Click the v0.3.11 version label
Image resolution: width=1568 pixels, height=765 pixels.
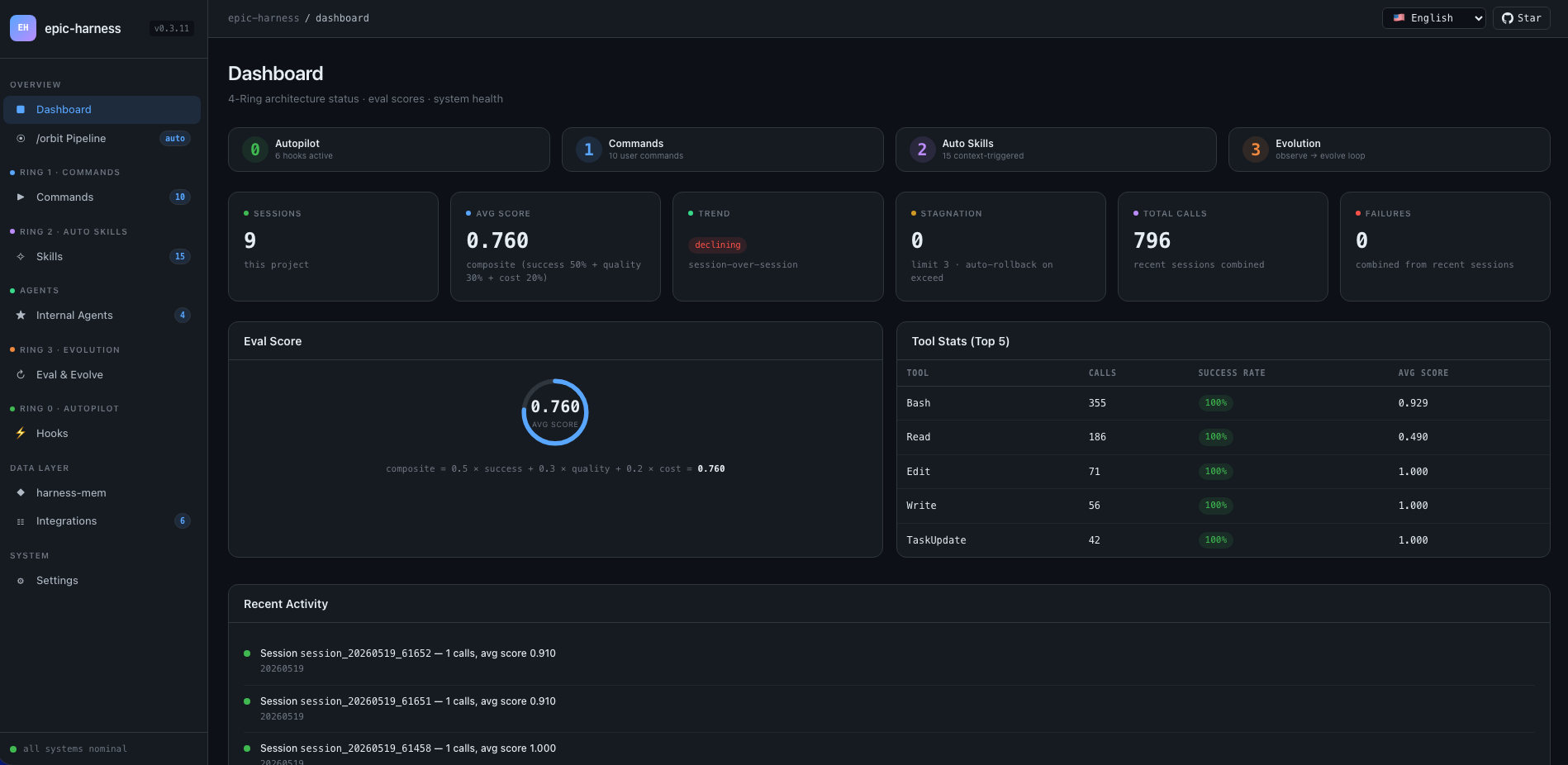click(172, 28)
